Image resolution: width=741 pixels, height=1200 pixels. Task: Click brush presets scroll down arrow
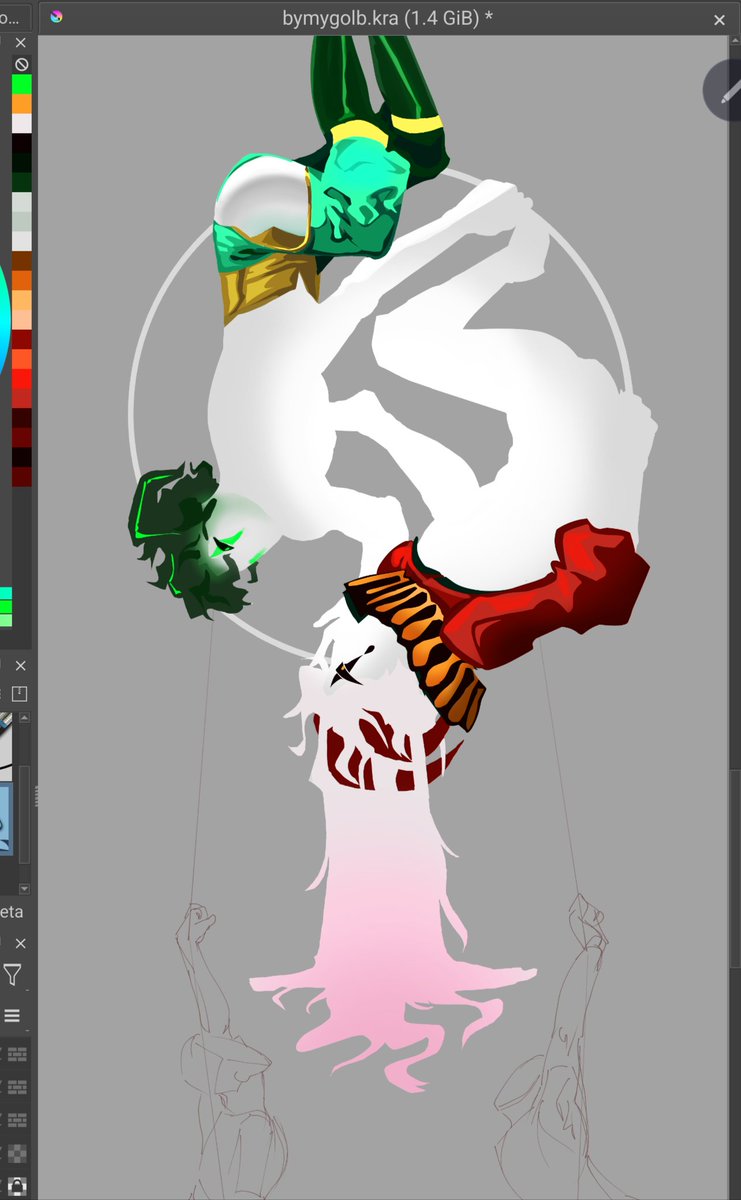[x=24, y=889]
